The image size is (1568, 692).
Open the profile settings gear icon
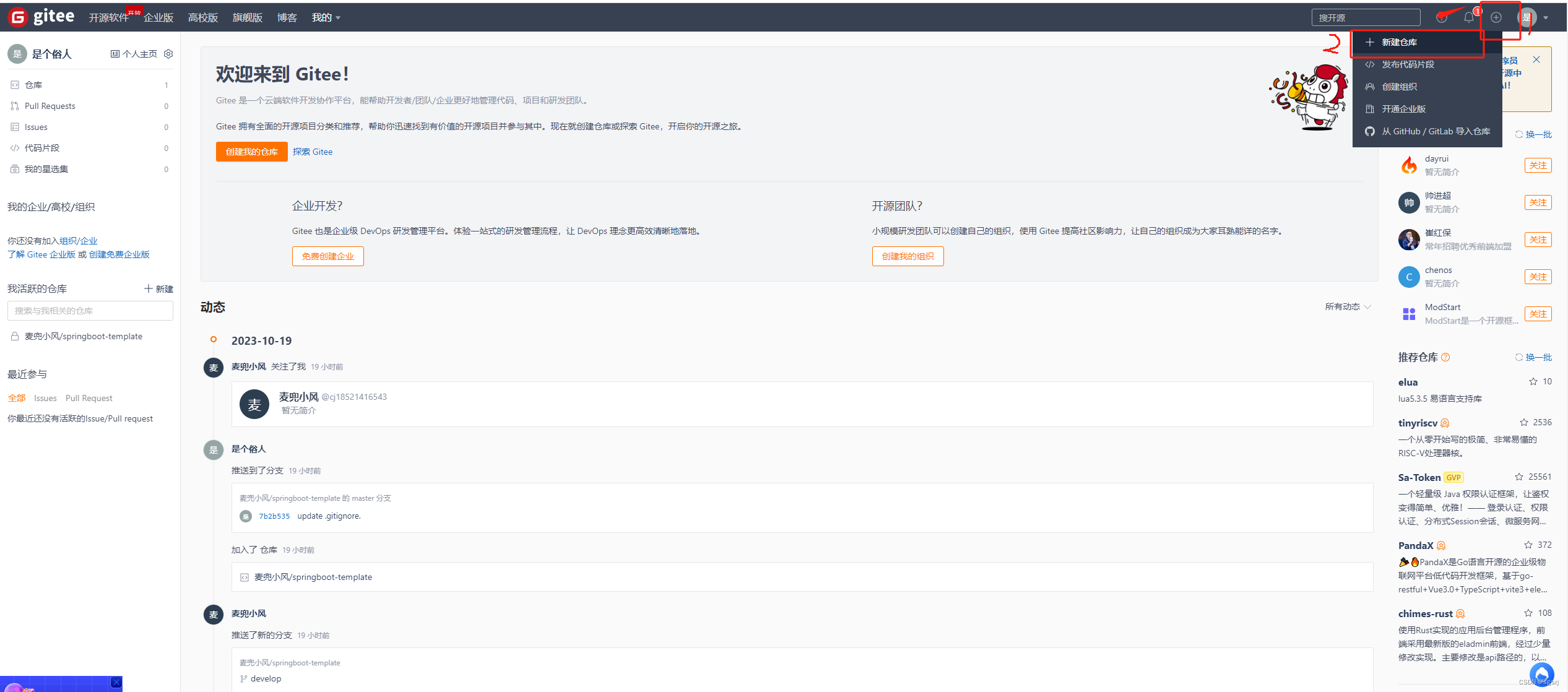pyautogui.click(x=168, y=54)
